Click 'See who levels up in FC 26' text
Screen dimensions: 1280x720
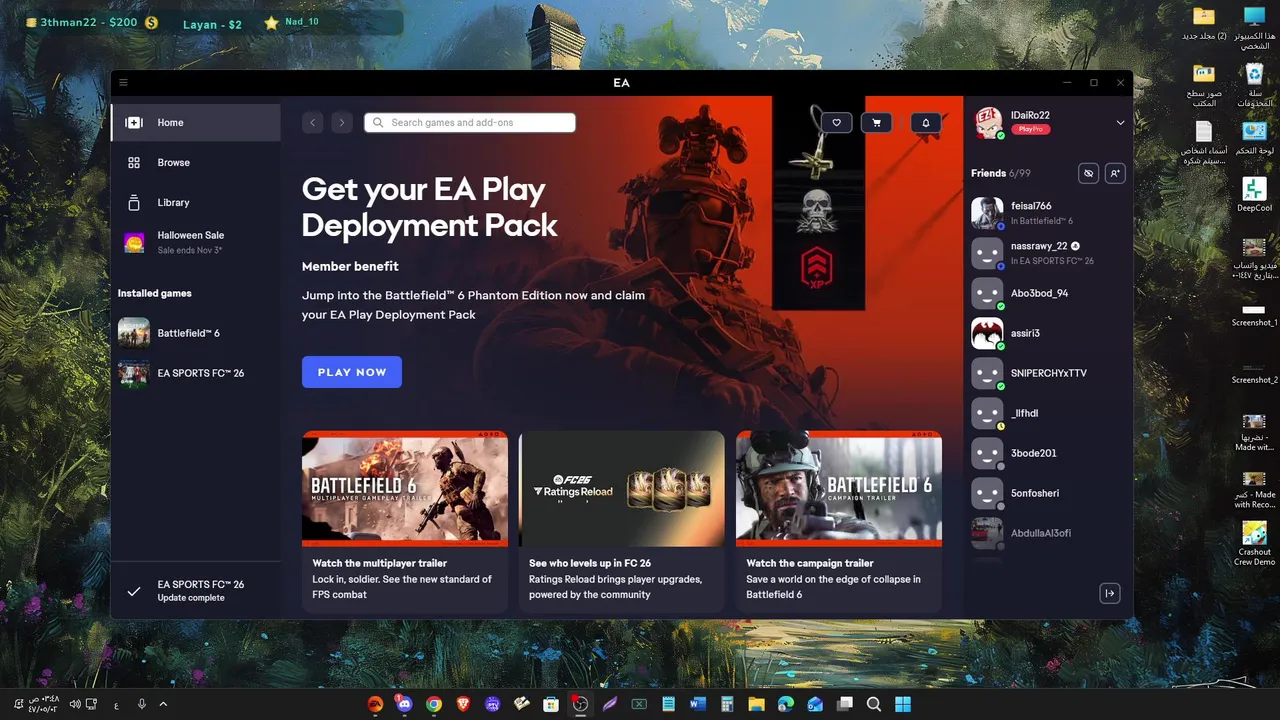[590, 563]
